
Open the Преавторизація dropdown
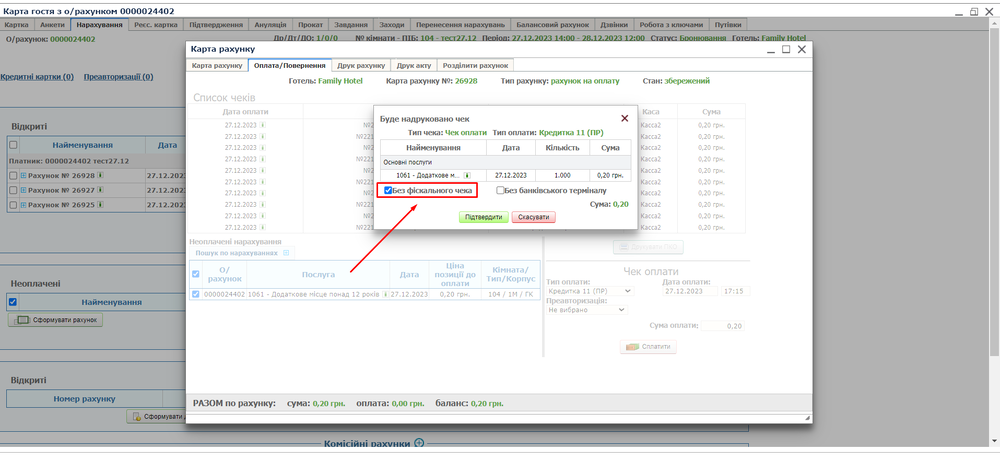coord(585,310)
